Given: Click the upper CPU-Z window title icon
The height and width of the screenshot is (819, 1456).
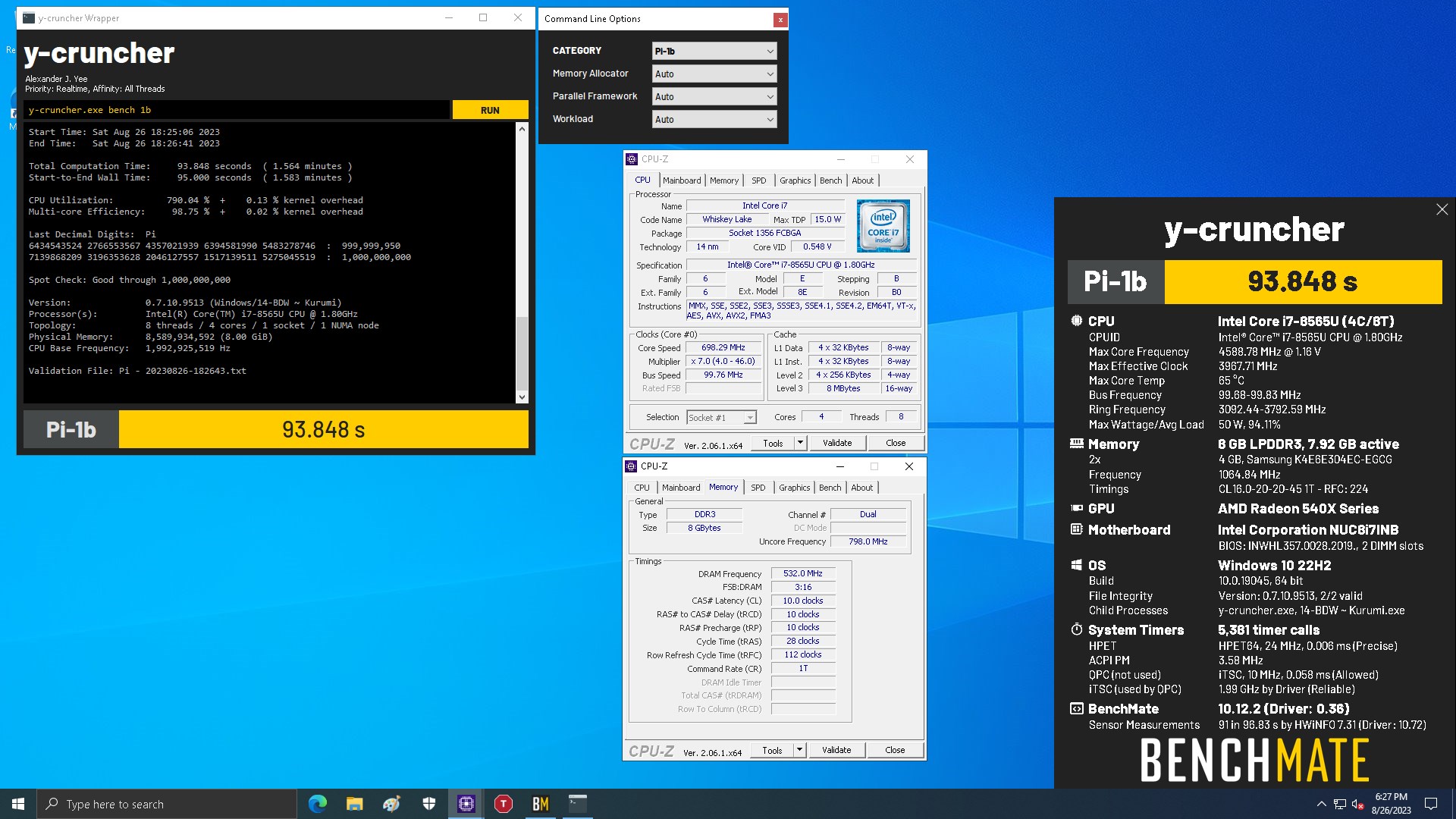Looking at the screenshot, I should pyautogui.click(x=632, y=159).
